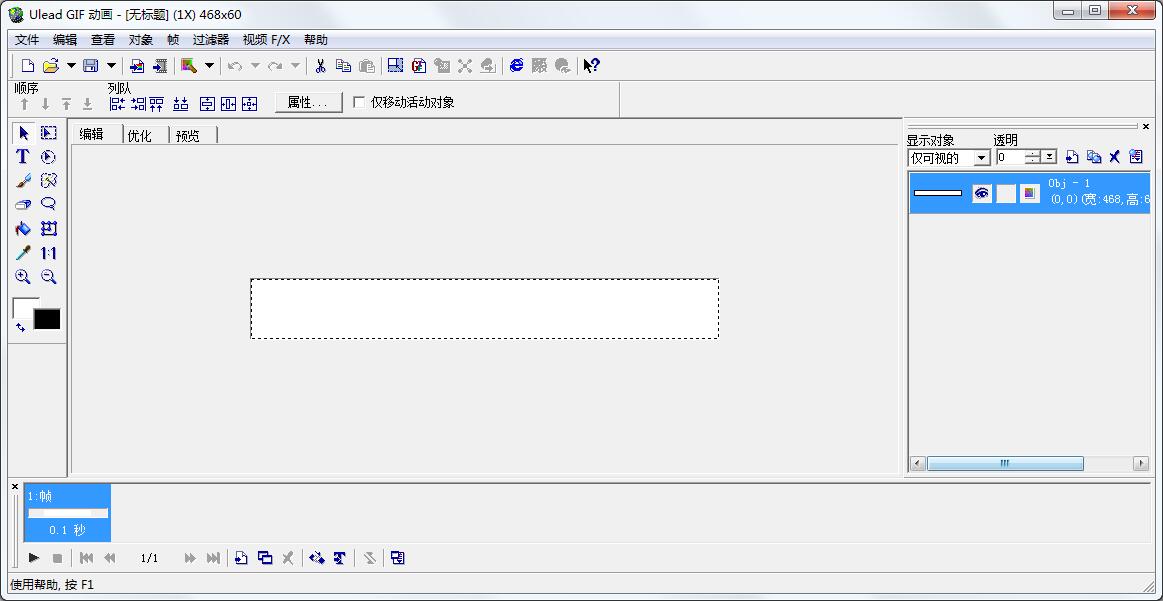Open the 文件 menu
Image resolution: width=1163 pixels, height=601 pixels.
(27, 40)
